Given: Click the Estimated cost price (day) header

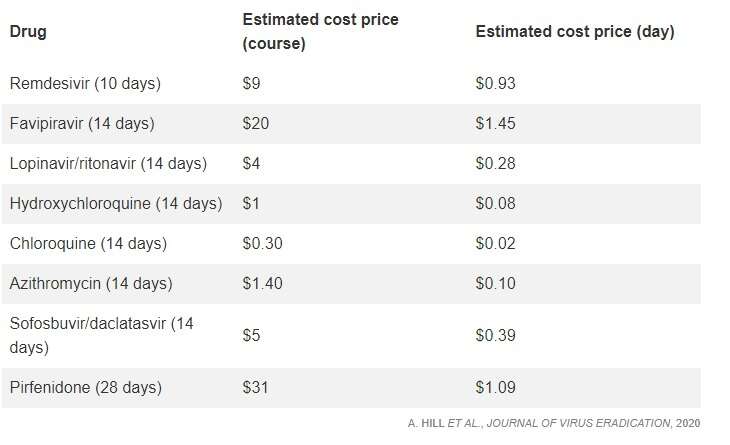Looking at the screenshot, I should [574, 32].
